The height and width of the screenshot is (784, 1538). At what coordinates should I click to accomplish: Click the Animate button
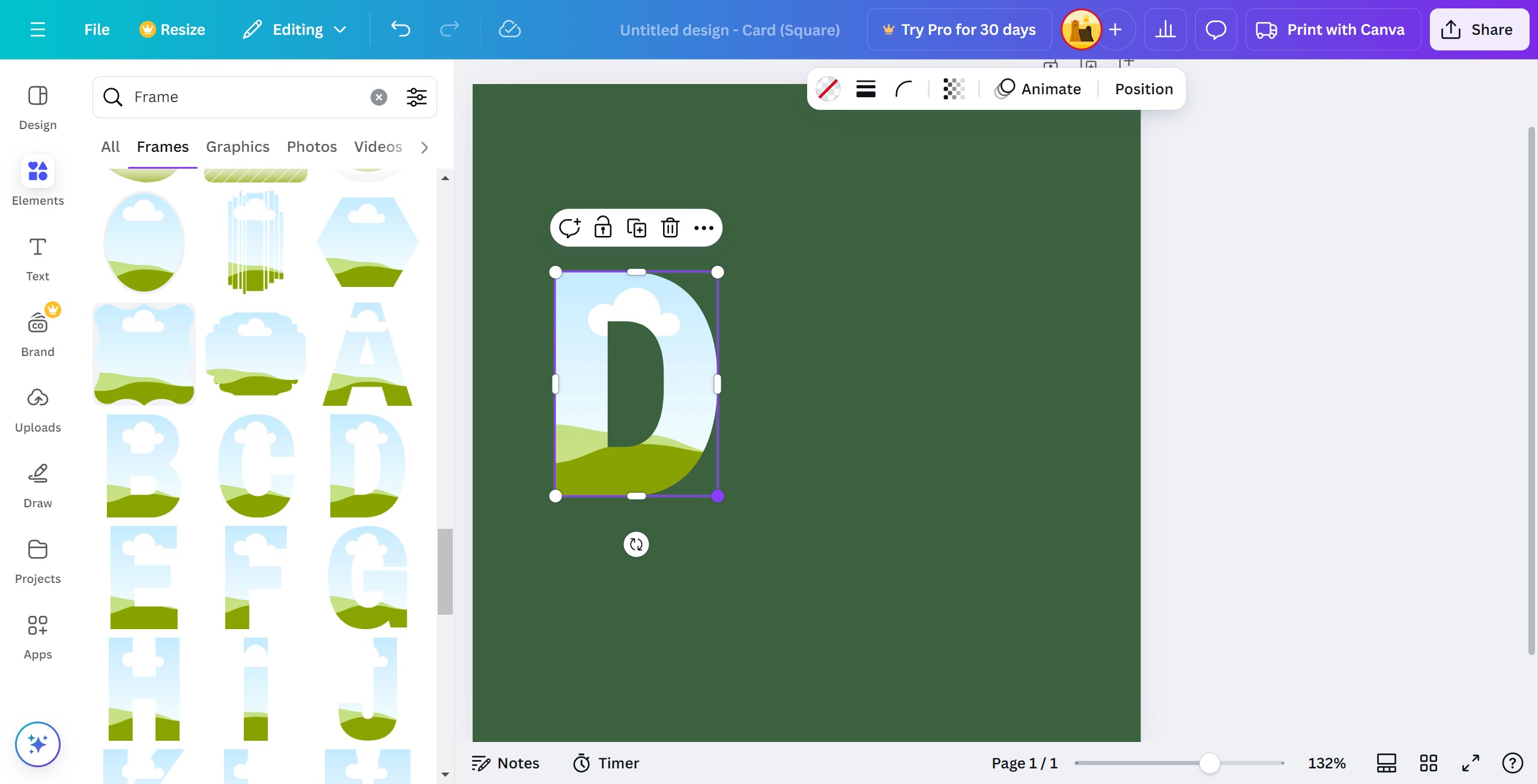pos(1038,89)
